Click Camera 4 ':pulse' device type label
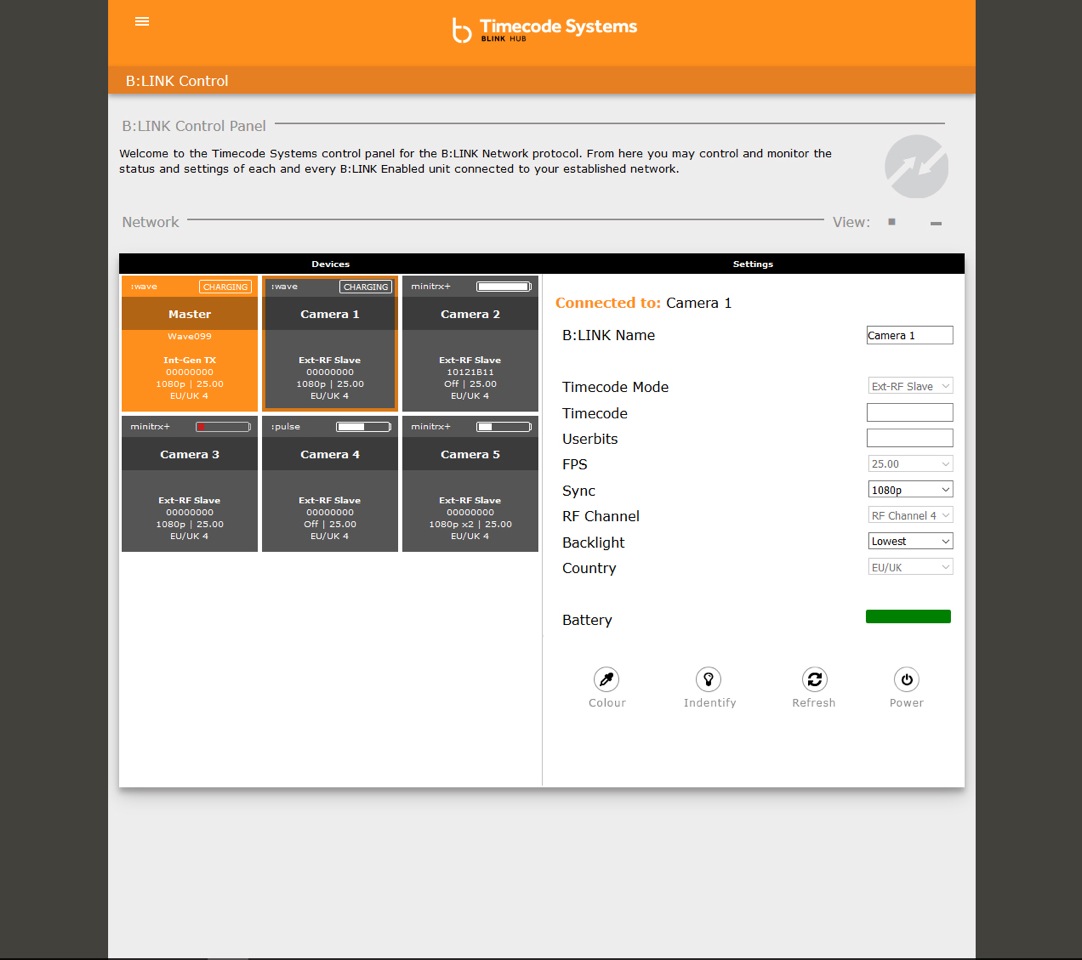Viewport: 1082px width, 960px height. (286, 427)
